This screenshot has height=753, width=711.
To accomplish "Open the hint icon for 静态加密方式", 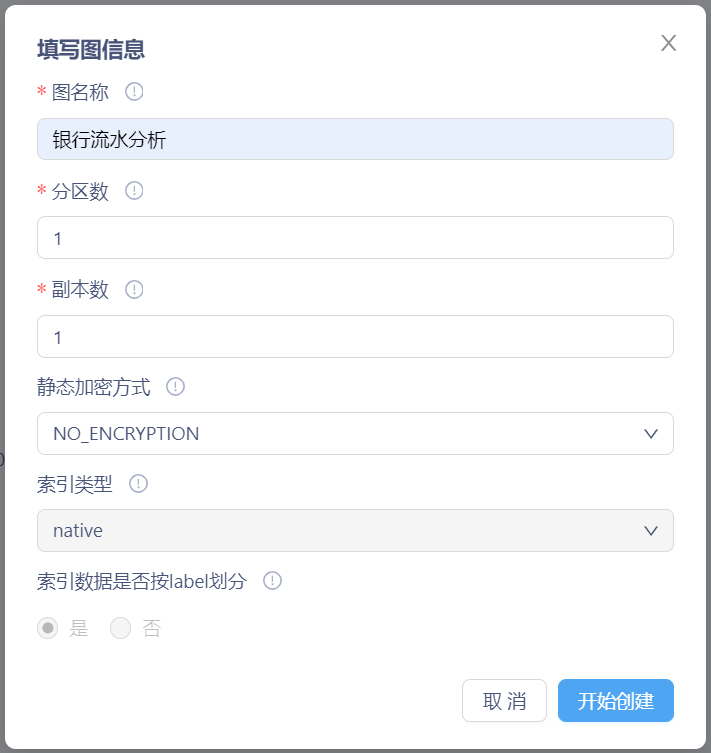I will point(175,387).
